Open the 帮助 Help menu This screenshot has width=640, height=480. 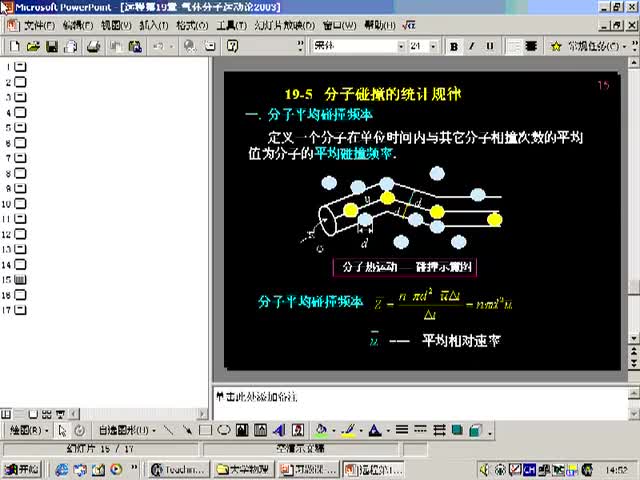coord(380,26)
